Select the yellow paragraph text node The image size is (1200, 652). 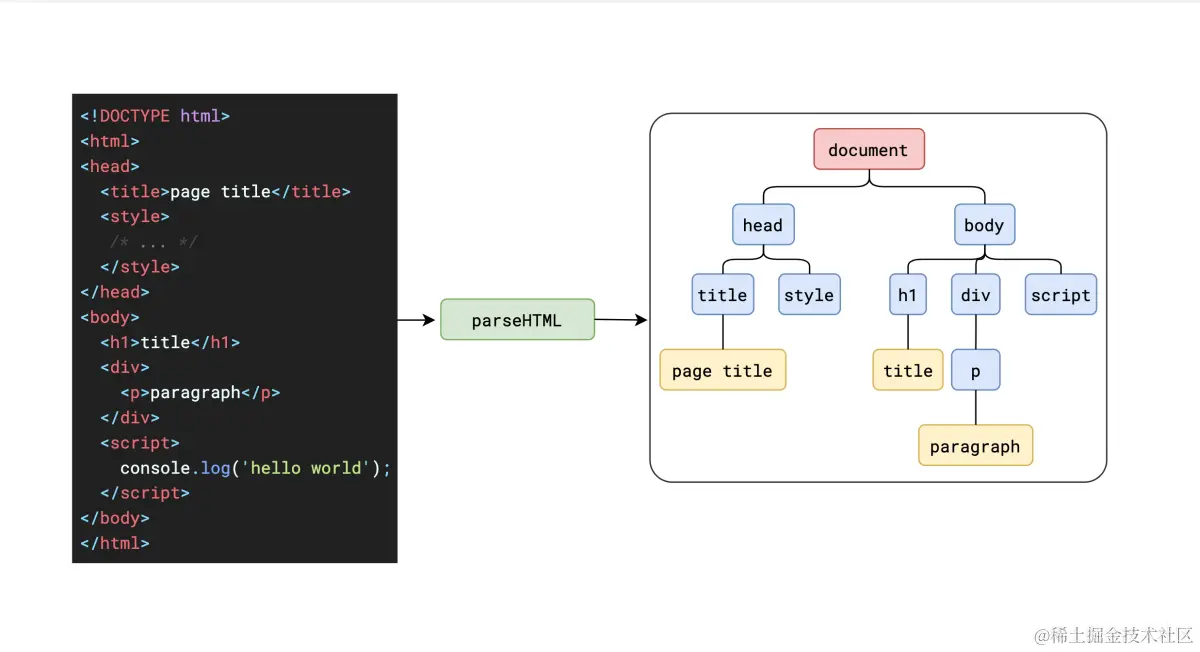(x=975, y=446)
